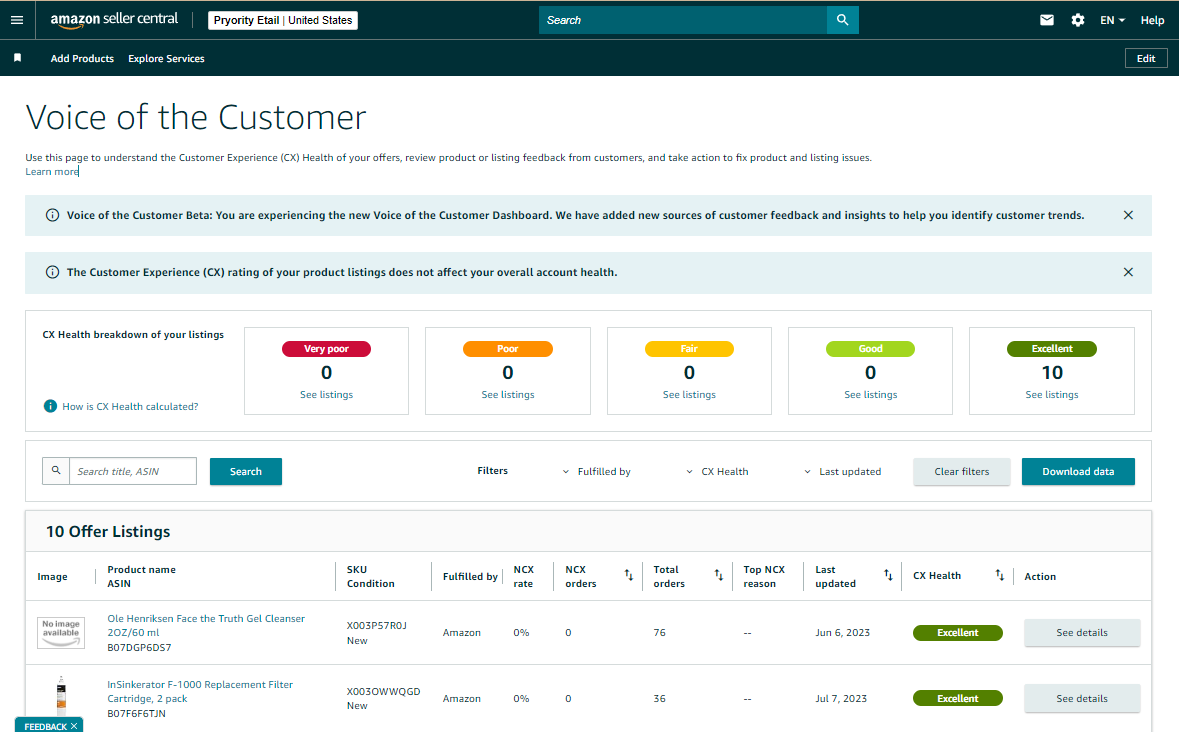The width and height of the screenshot is (1179, 732).
Task: See listings under Good
Action: (x=870, y=395)
